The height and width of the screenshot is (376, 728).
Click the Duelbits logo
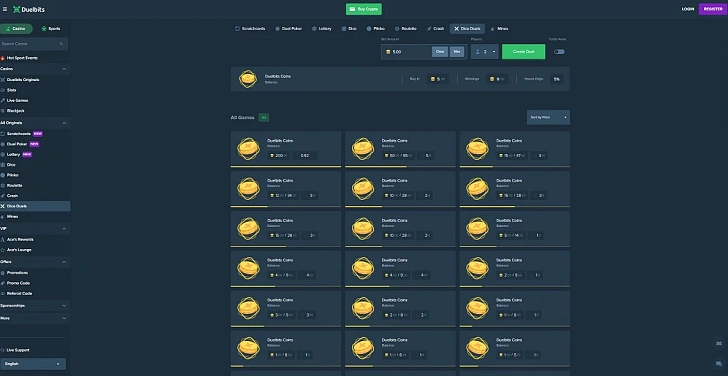point(29,9)
